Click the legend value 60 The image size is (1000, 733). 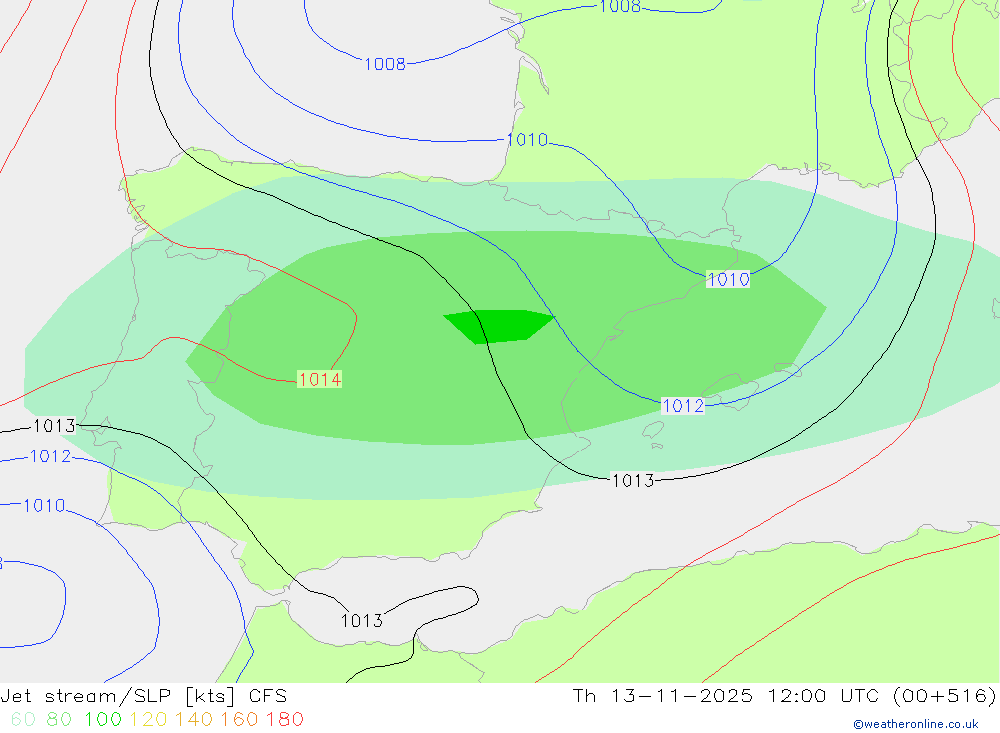[23, 720]
